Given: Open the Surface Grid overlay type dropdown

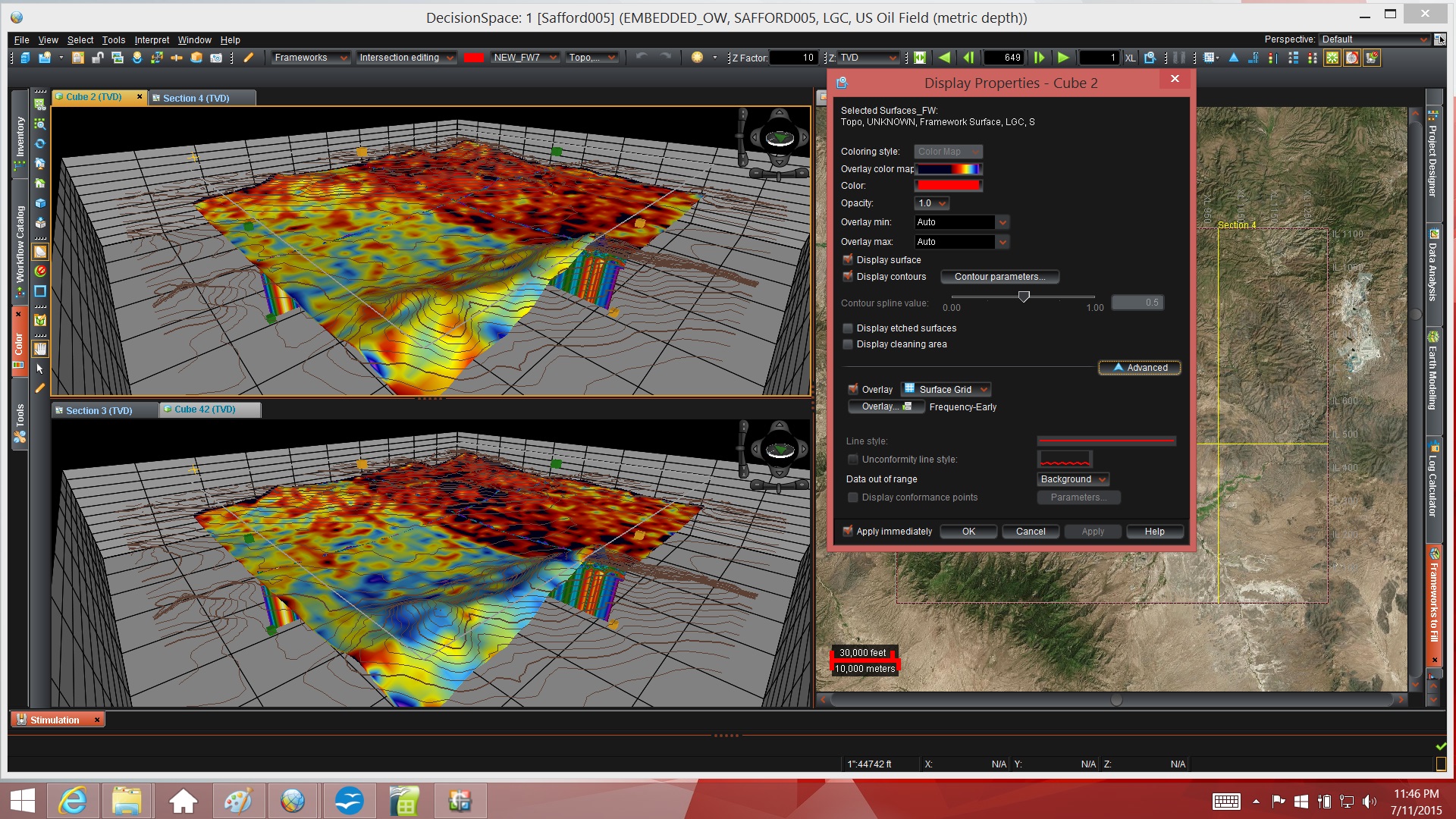Looking at the screenshot, I should (946, 389).
